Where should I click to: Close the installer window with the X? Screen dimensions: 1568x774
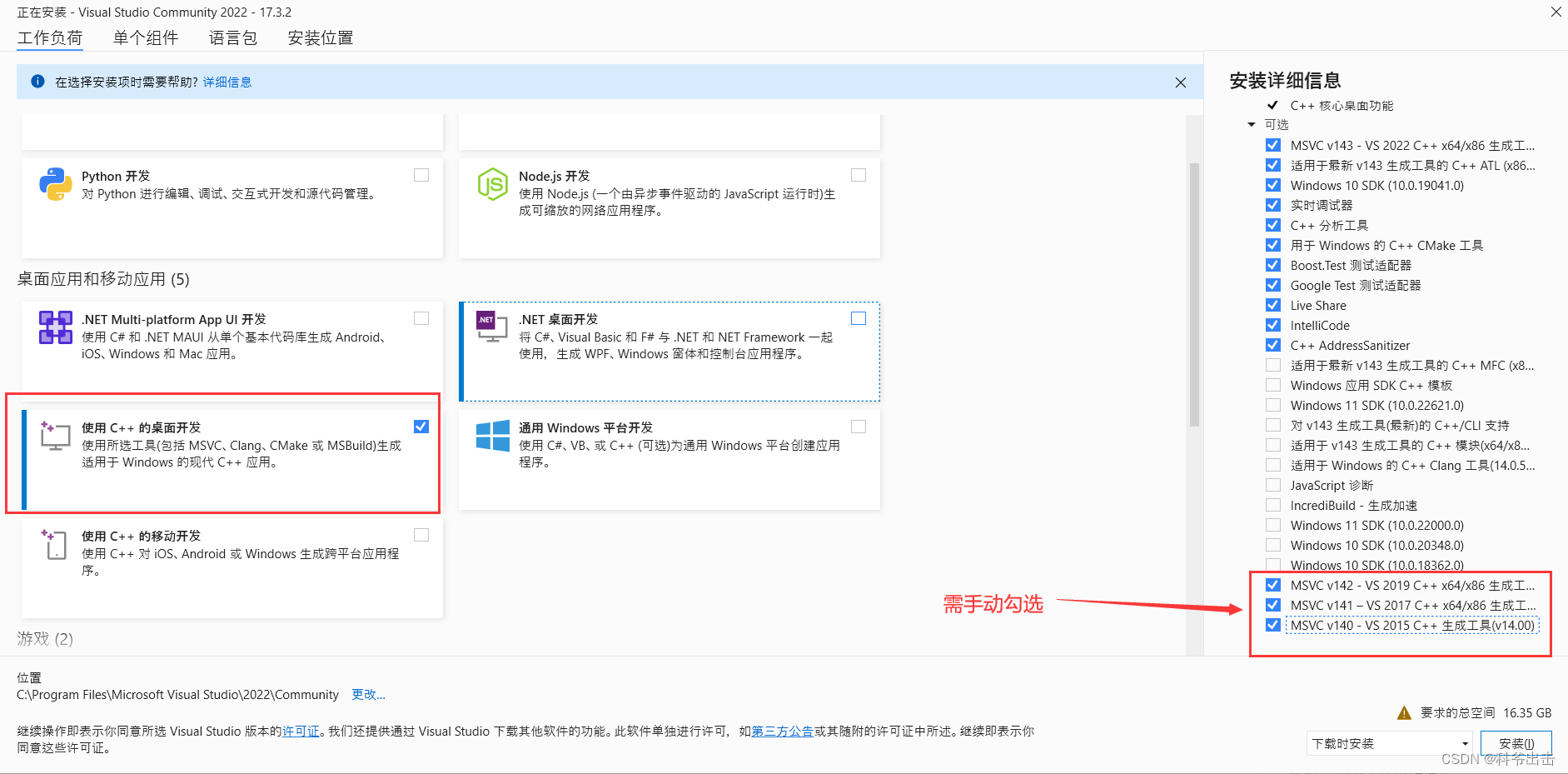click(1556, 12)
